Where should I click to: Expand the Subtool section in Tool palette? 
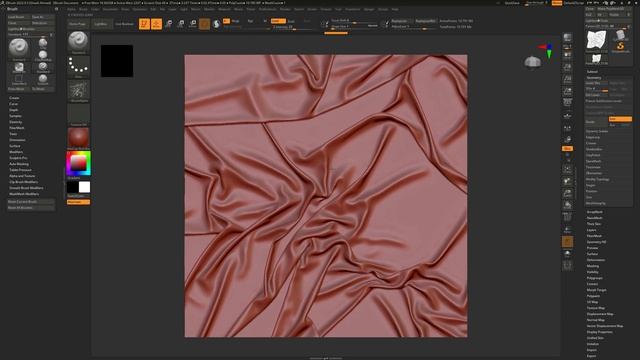tap(592, 72)
